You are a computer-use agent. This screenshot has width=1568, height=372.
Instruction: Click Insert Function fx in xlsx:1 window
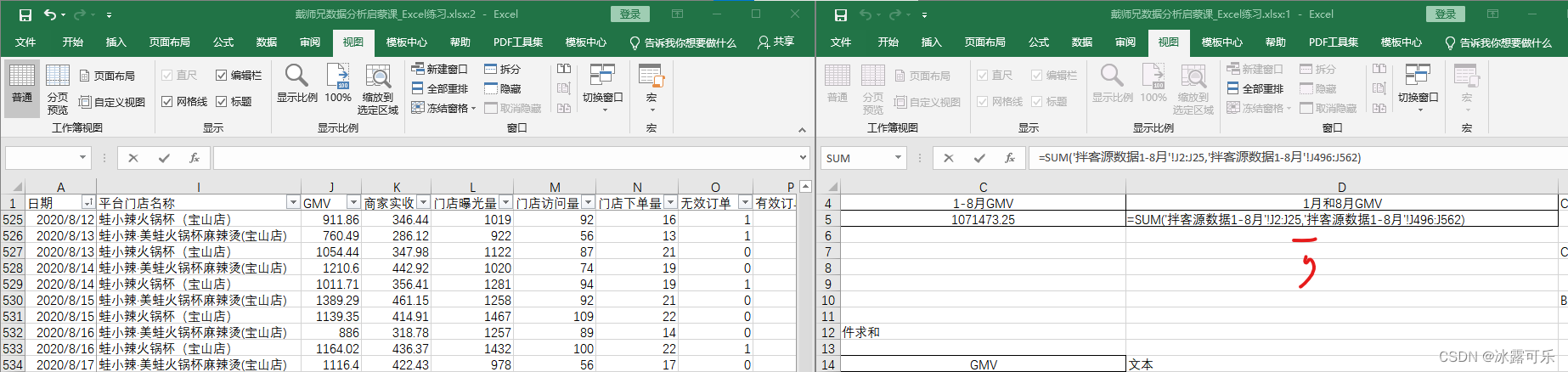[x=1010, y=158]
